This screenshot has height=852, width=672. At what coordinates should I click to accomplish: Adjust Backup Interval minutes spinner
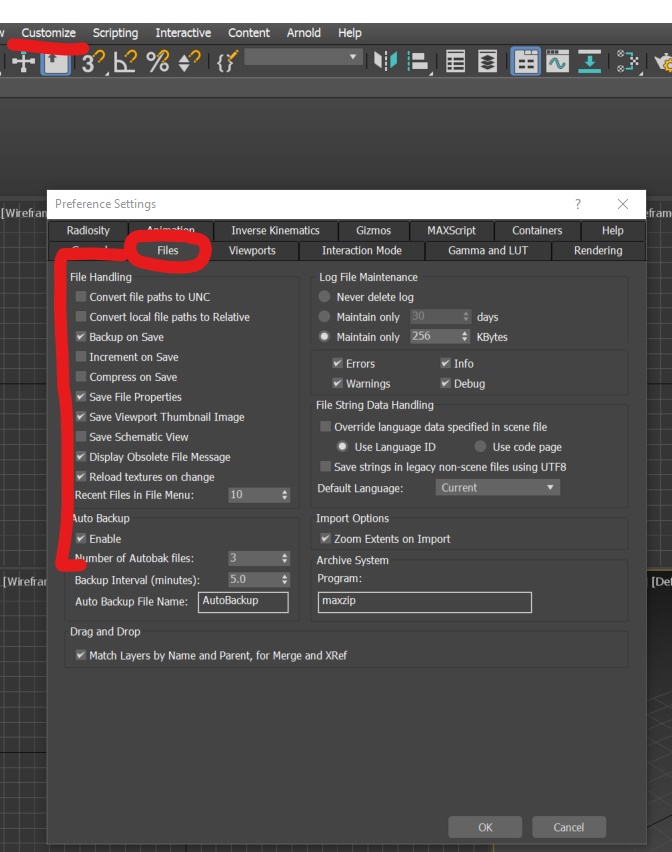pos(285,580)
